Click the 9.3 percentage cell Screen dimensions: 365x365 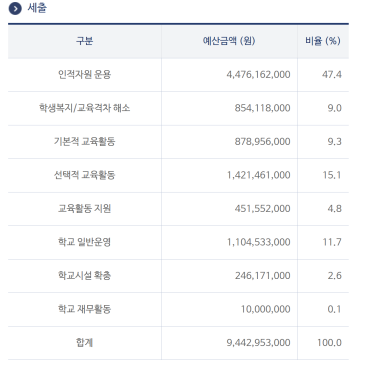334,142
